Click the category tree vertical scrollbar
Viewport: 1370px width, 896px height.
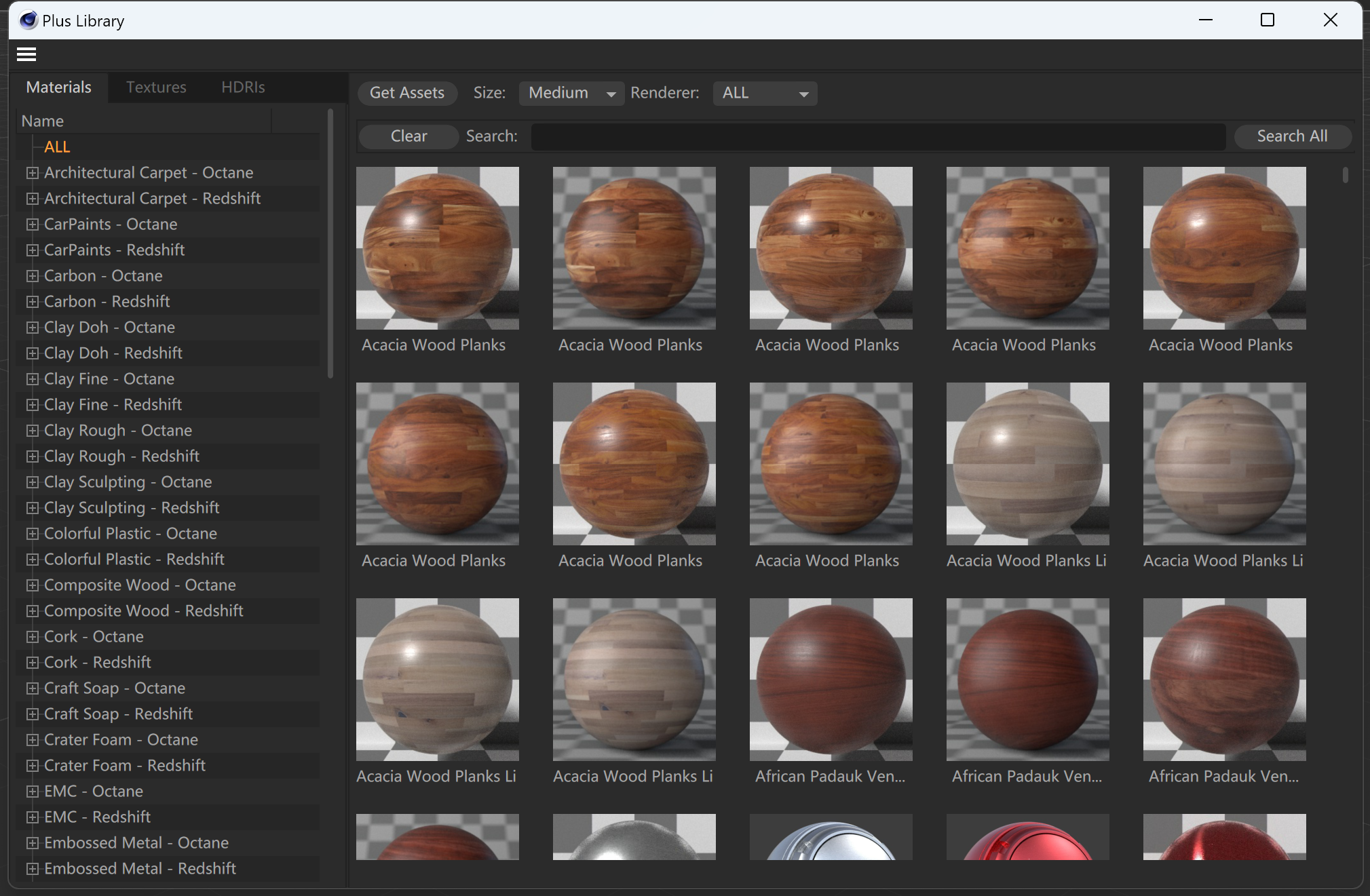(330, 244)
